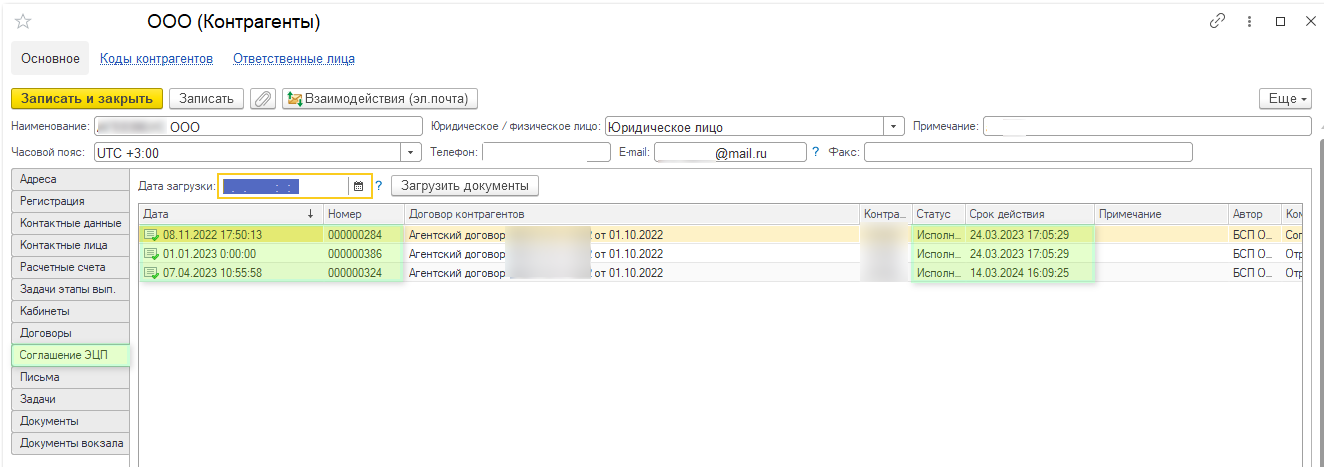
Task: Expand the Часовой пояс dropdown
Action: (411, 152)
